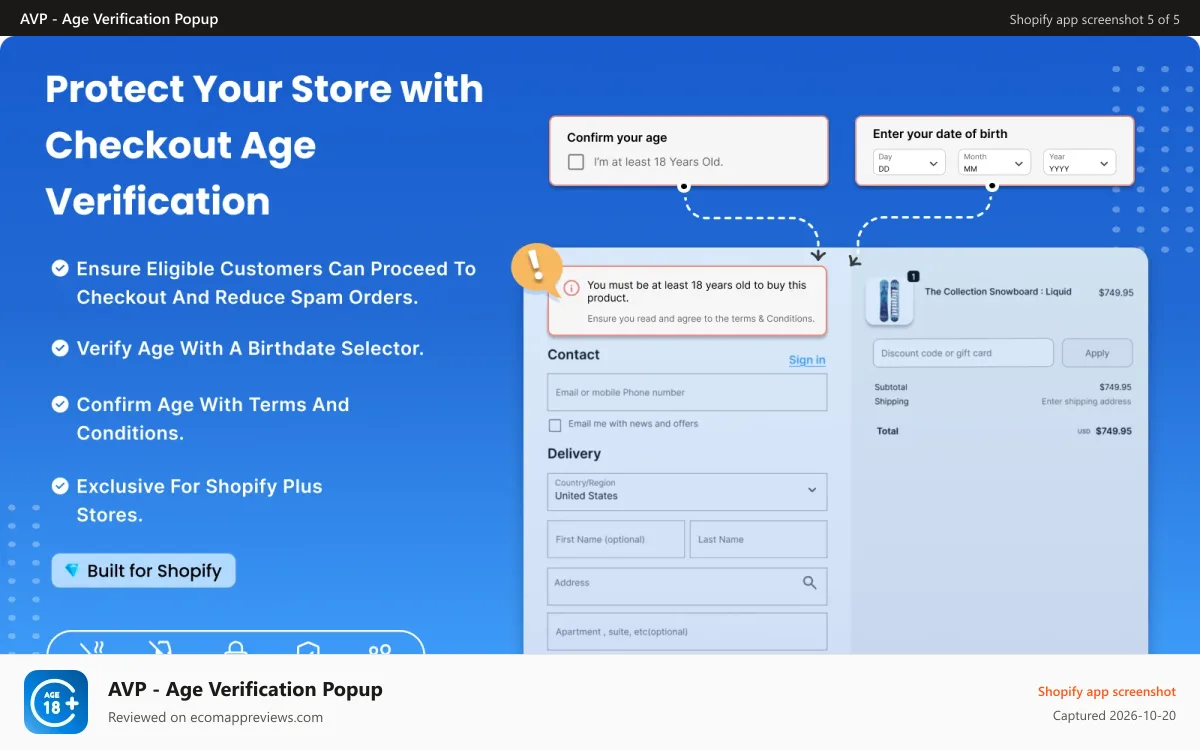
Task: Click Shopify app screenshot 5 of 5 text
Action: (1094, 19)
